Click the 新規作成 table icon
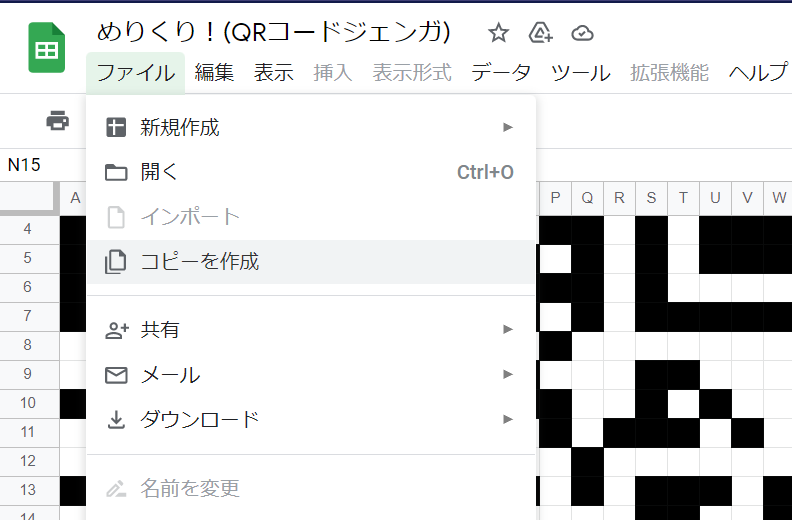792x520 pixels. pos(116,127)
